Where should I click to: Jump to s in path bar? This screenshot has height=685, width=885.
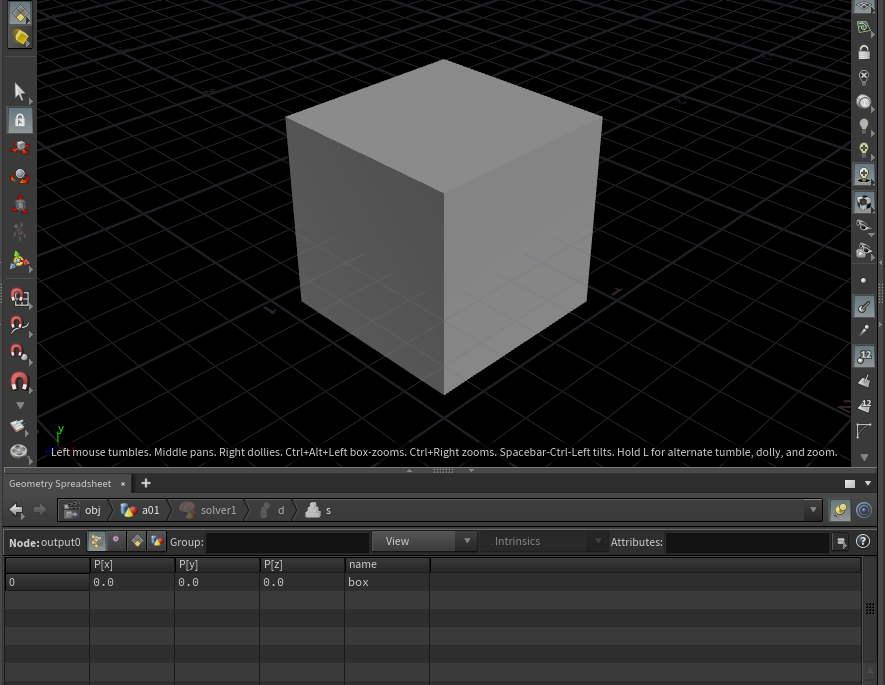click(318, 510)
